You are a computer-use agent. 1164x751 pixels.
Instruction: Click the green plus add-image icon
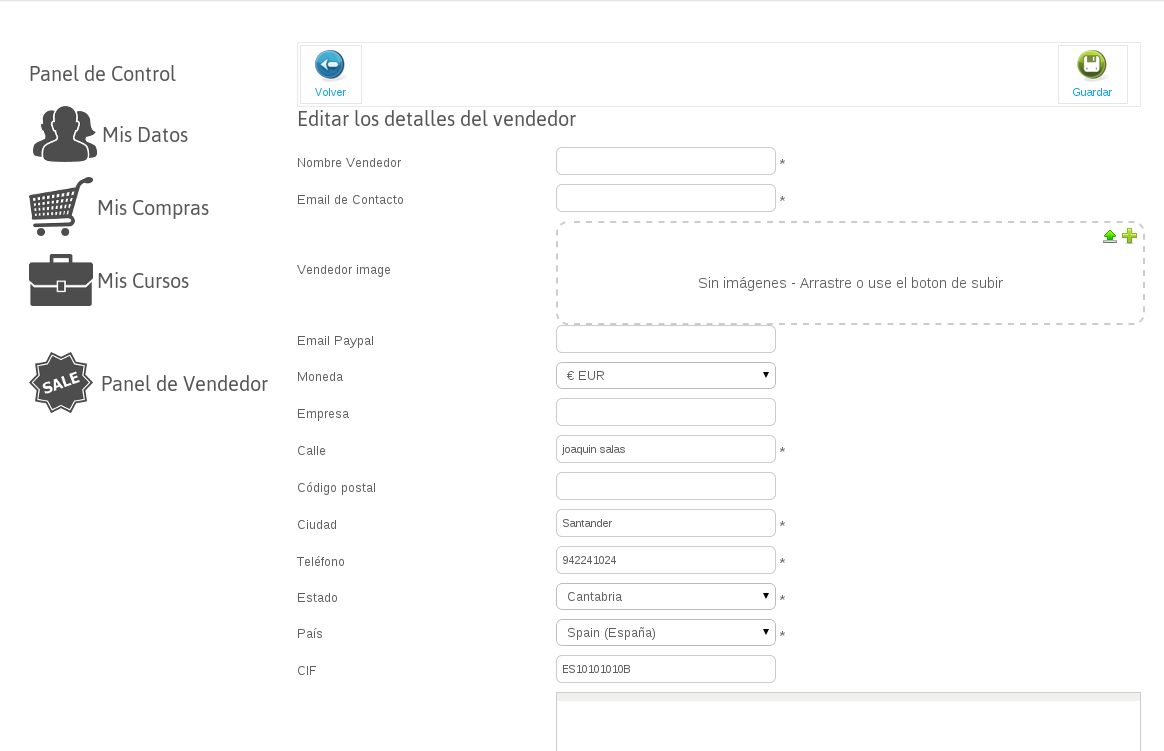pyautogui.click(x=1130, y=236)
